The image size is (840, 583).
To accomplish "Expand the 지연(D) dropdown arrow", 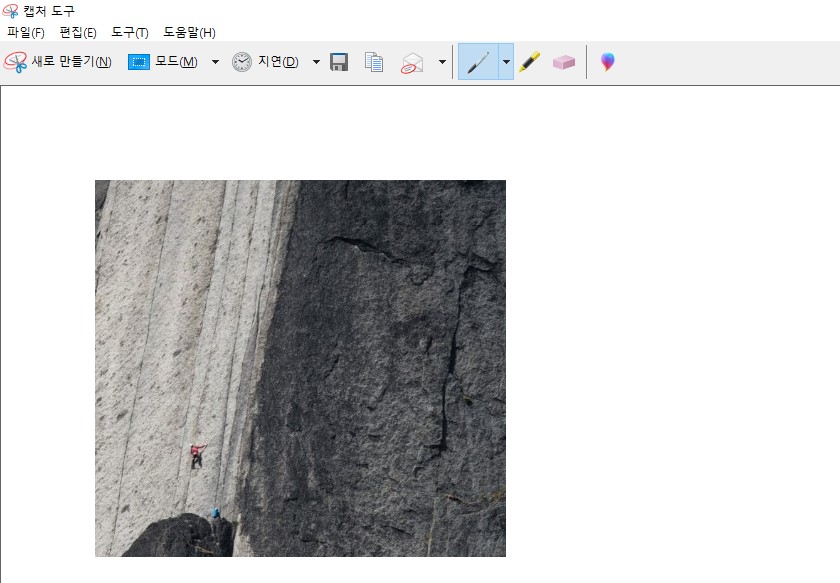I will click(x=316, y=62).
